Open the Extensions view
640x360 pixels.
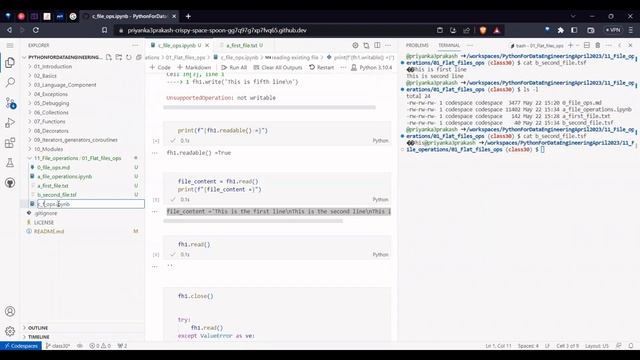[10, 143]
